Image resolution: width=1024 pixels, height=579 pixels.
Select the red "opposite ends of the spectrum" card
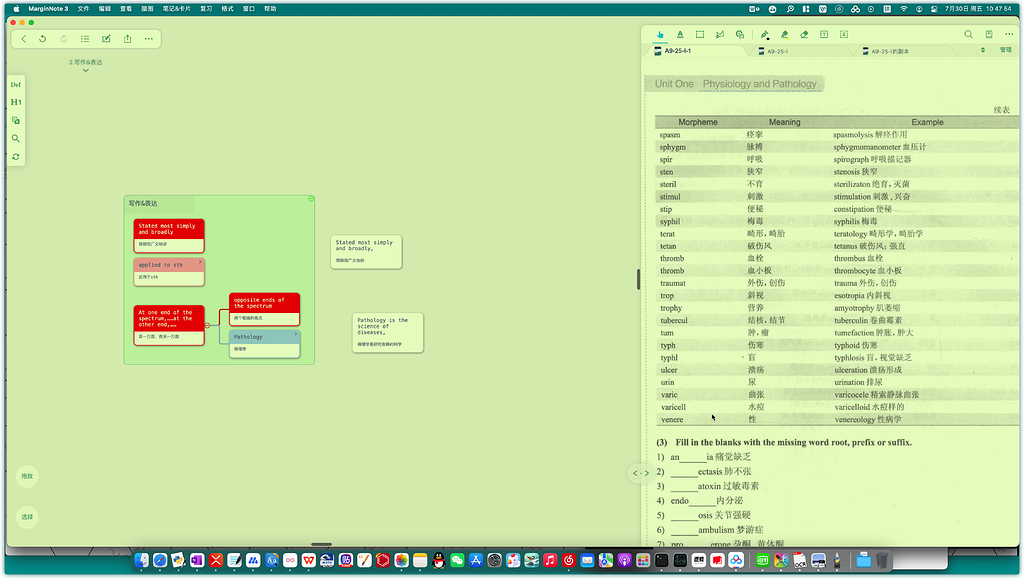(x=264, y=303)
